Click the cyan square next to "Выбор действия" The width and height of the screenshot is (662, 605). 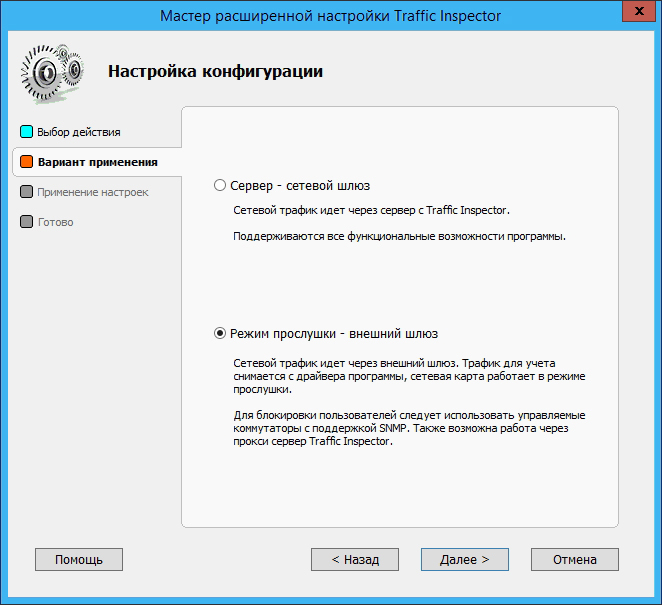(27, 132)
